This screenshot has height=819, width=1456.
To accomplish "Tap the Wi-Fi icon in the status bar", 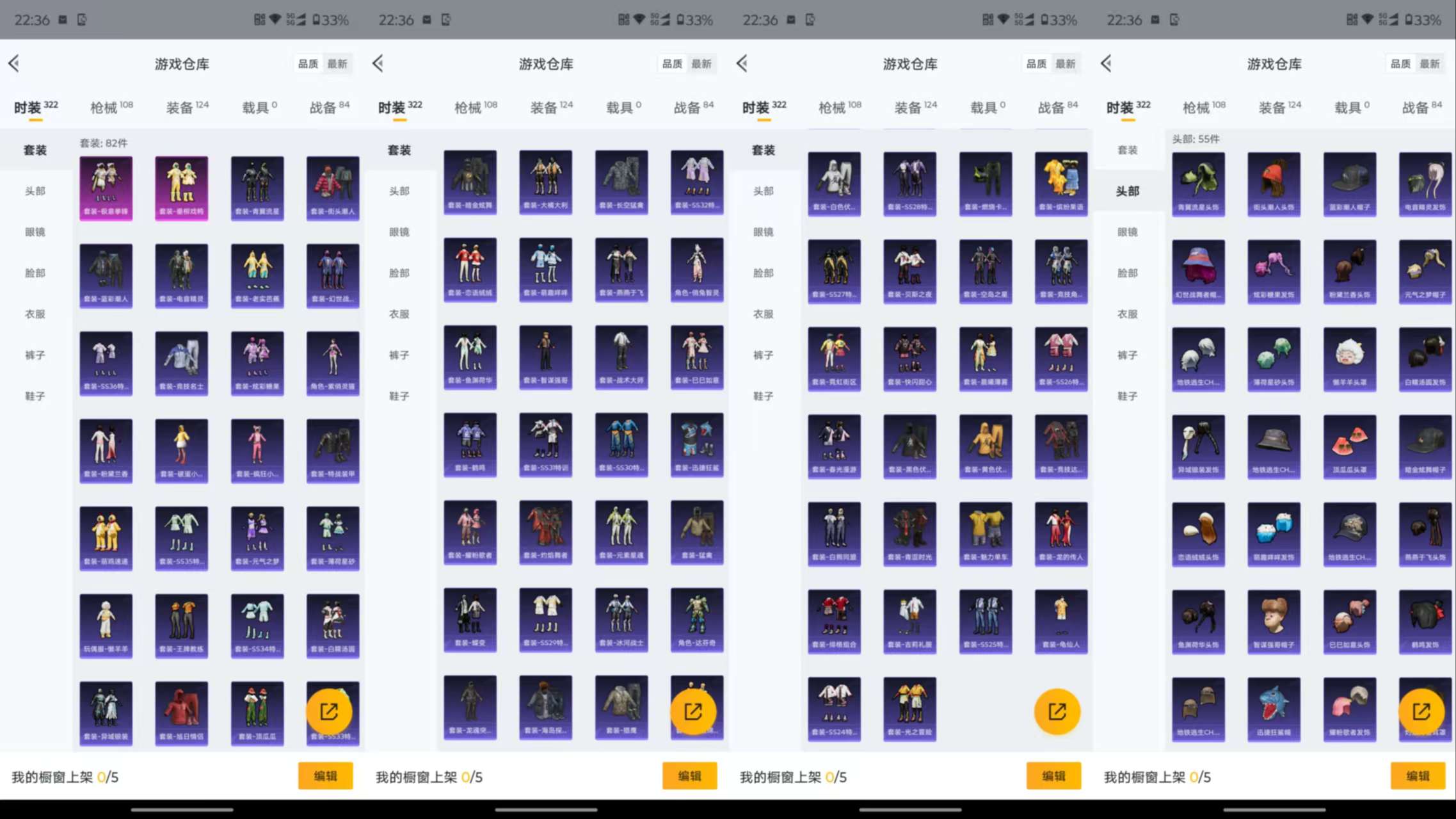I will tap(275, 19).
